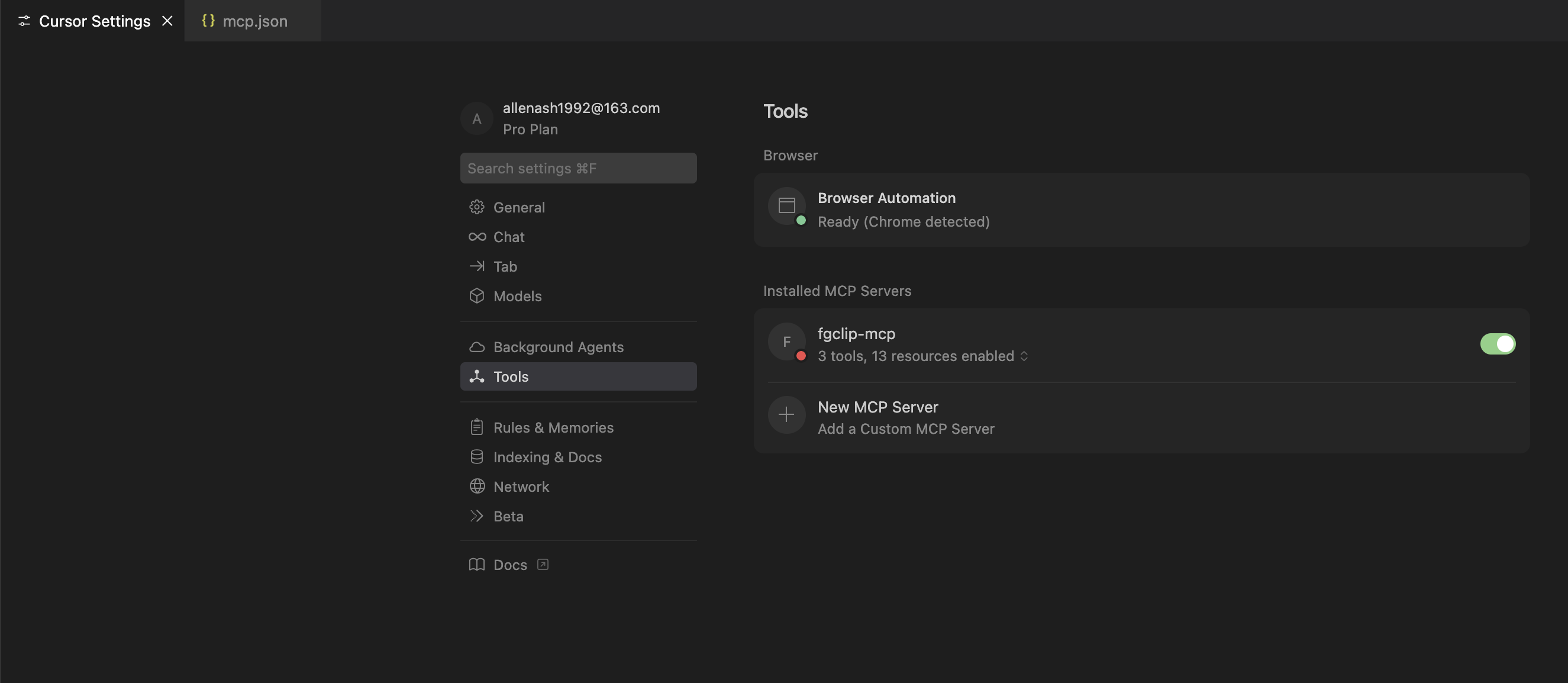Click the General gear icon

tap(476, 207)
